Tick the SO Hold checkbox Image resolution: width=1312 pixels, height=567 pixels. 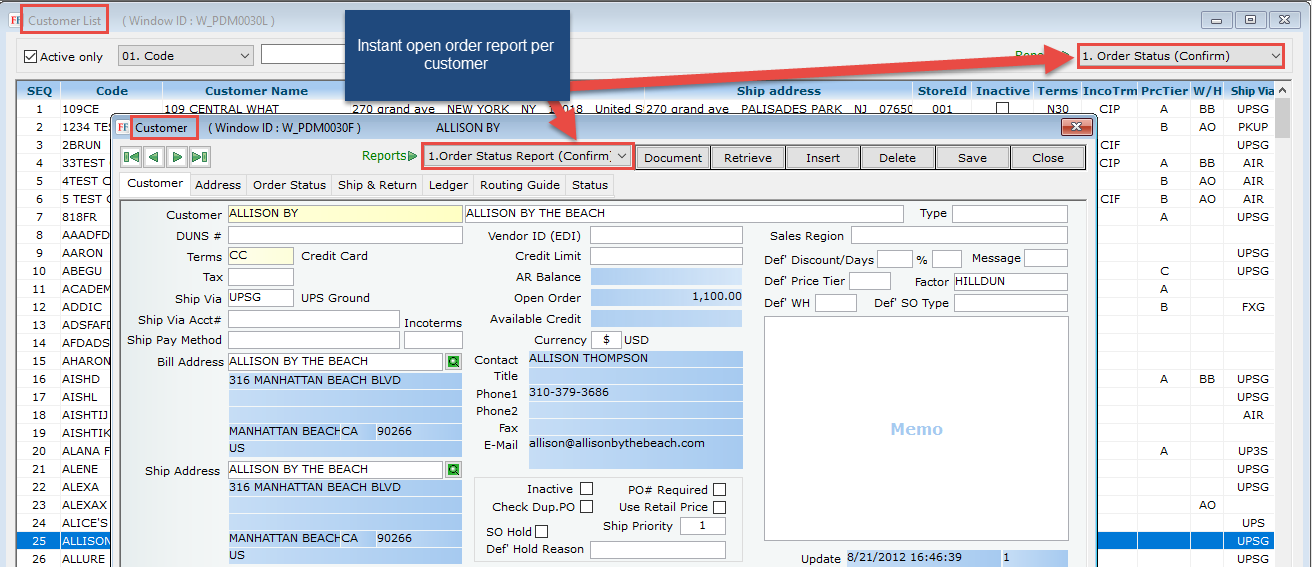pos(542,532)
